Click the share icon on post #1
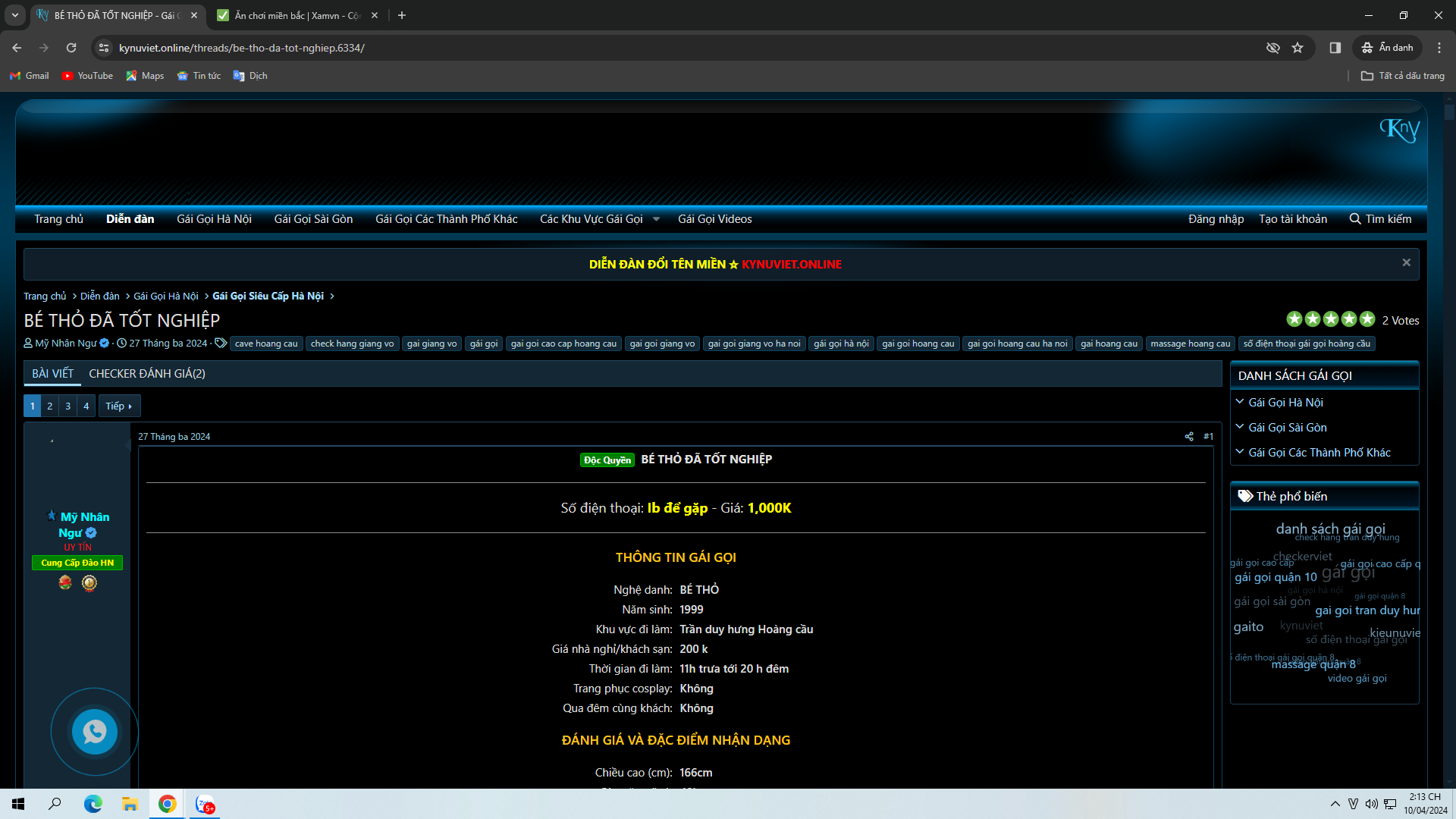The width and height of the screenshot is (1456, 819). tap(1188, 437)
